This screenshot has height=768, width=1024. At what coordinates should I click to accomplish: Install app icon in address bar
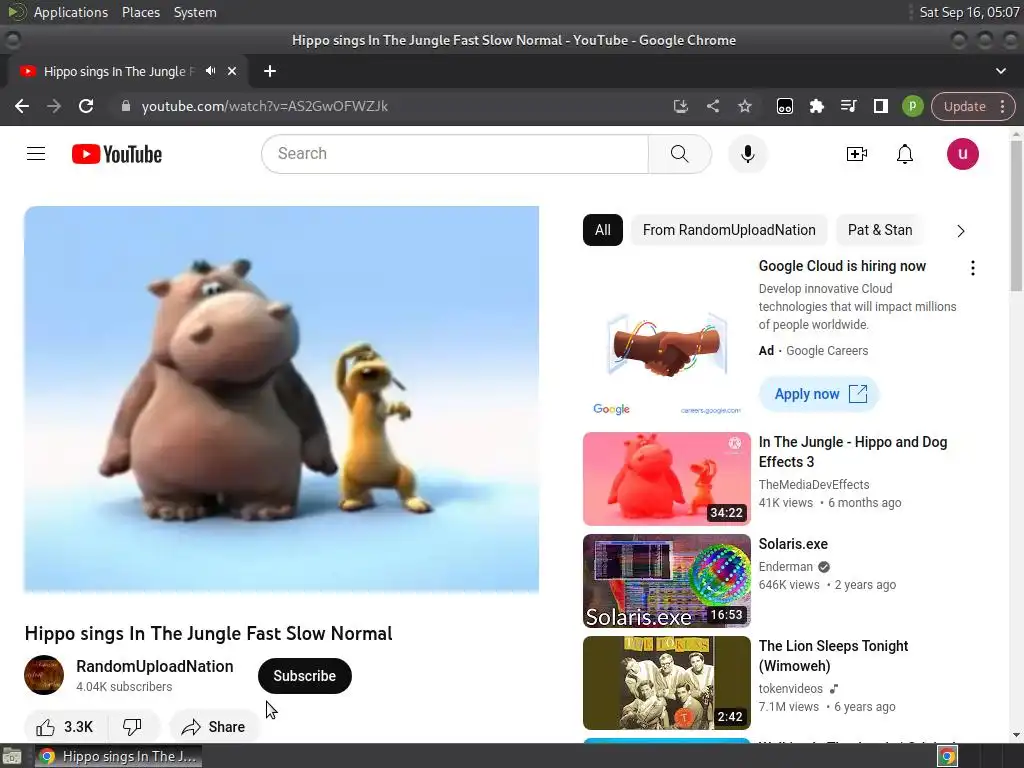click(680, 106)
